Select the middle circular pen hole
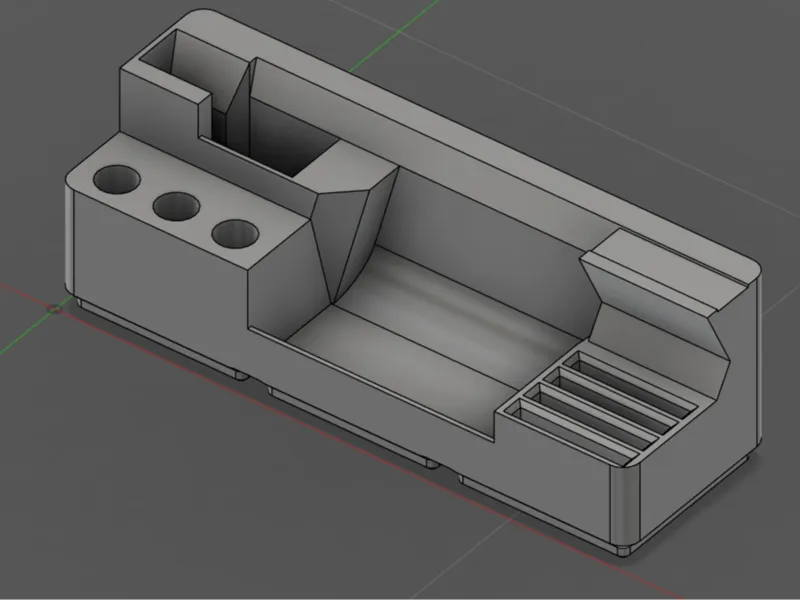The width and height of the screenshot is (800, 600). (x=176, y=207)
